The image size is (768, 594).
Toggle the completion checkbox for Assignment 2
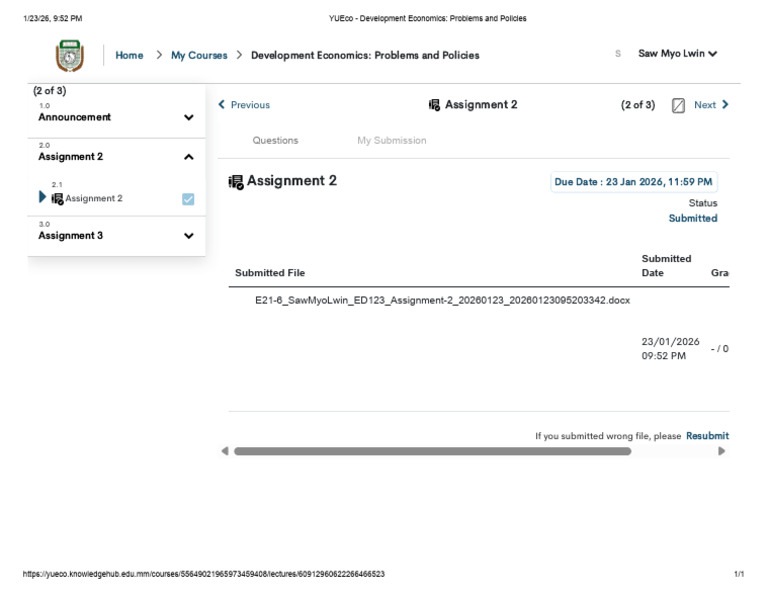click(x=188, y=199)
